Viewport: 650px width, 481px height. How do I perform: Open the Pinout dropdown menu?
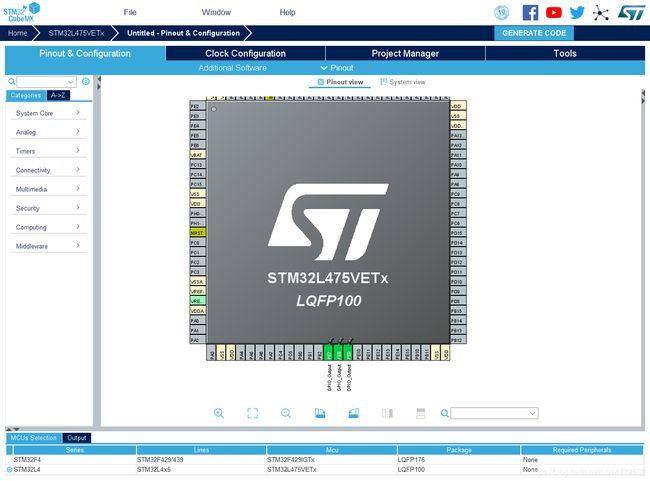point(337,68)
